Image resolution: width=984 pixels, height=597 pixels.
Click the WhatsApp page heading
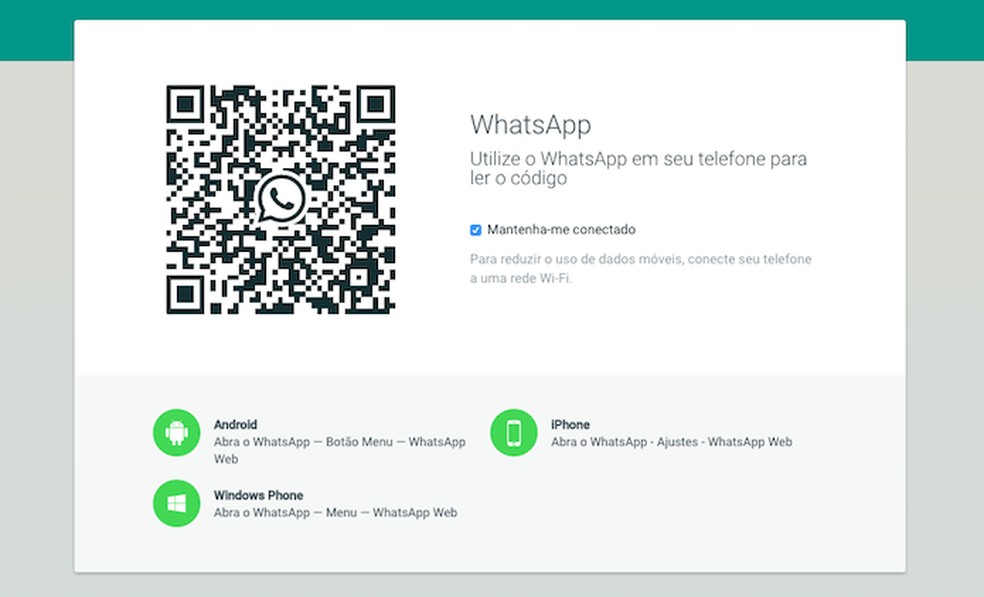click(x=531, y=125)
